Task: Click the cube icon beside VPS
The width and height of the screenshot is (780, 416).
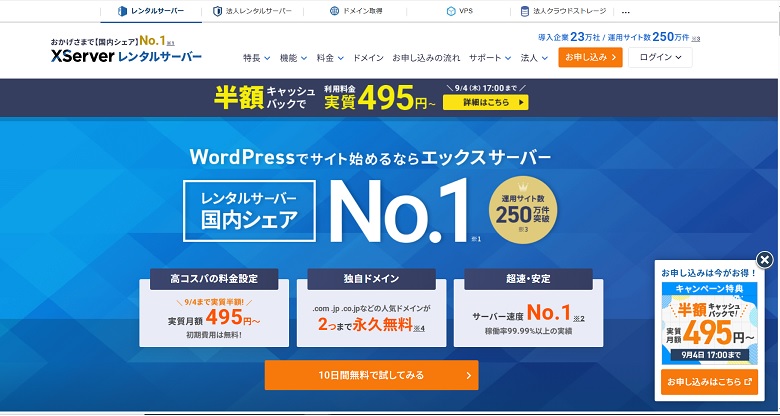Action: (x=451, y=11)
